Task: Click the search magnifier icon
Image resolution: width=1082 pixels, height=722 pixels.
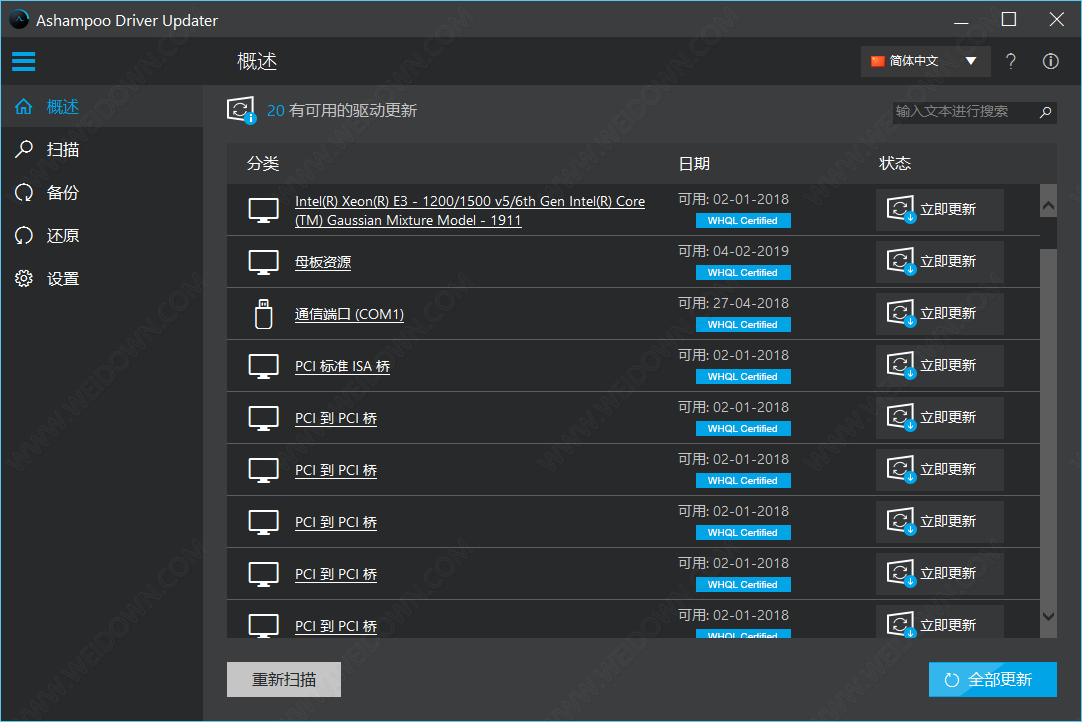Action: pos(1045,111)
